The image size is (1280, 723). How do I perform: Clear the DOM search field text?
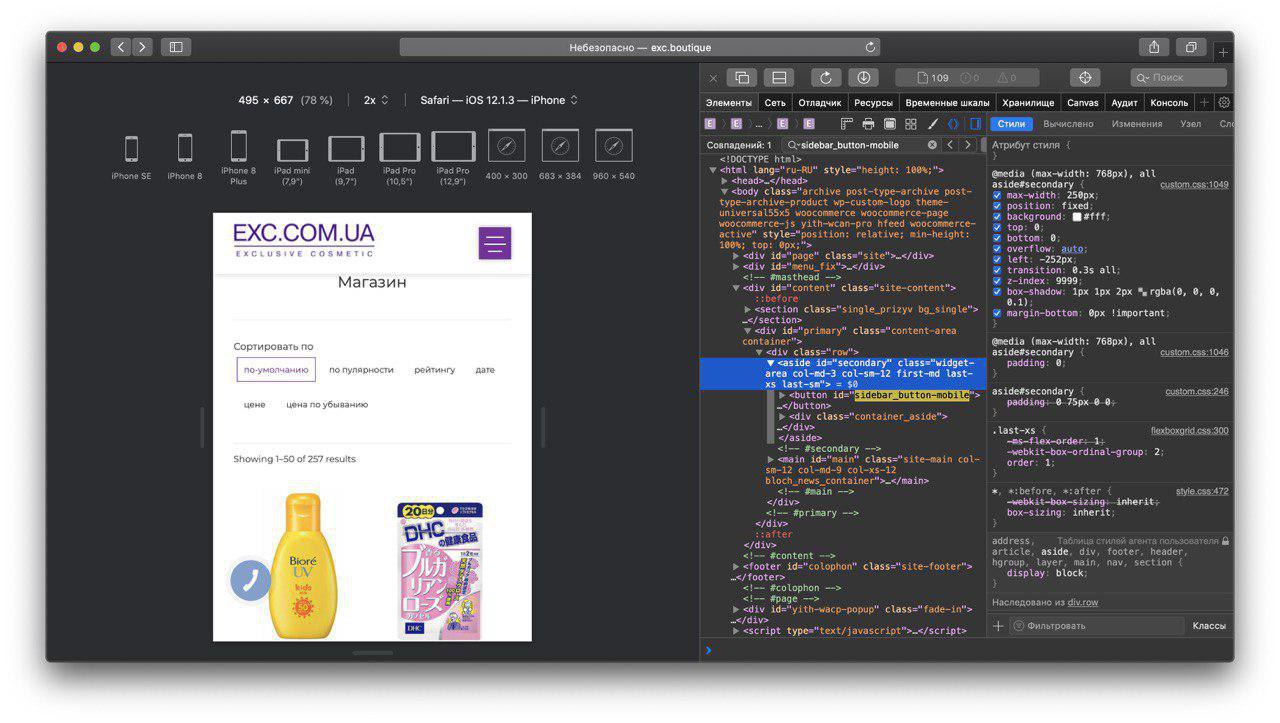click(x=932, y=145)
